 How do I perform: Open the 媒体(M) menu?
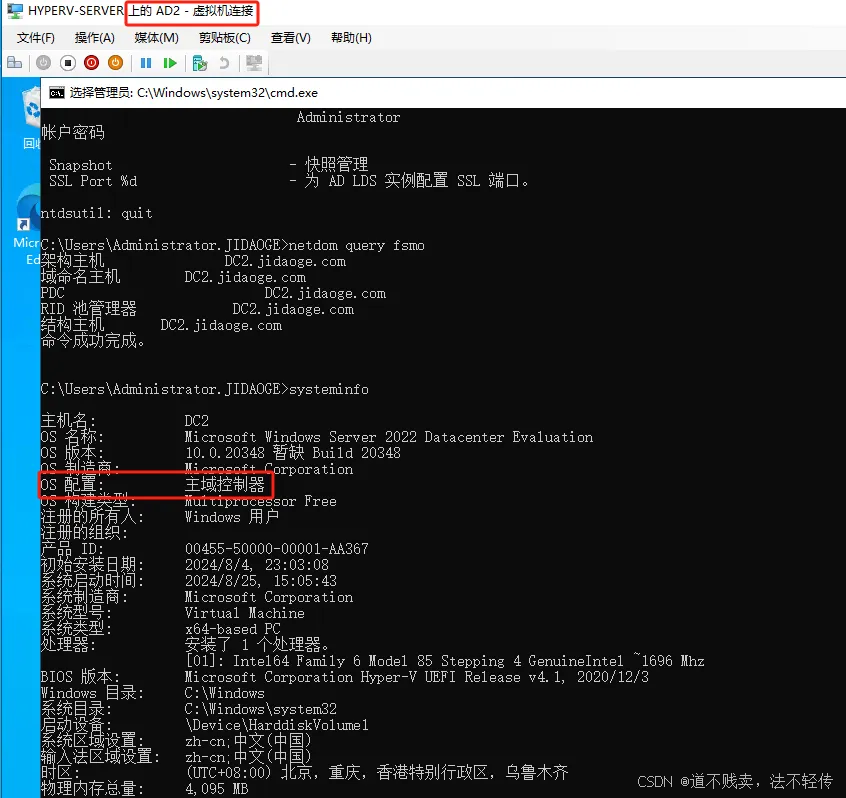(x=156, y=38)
